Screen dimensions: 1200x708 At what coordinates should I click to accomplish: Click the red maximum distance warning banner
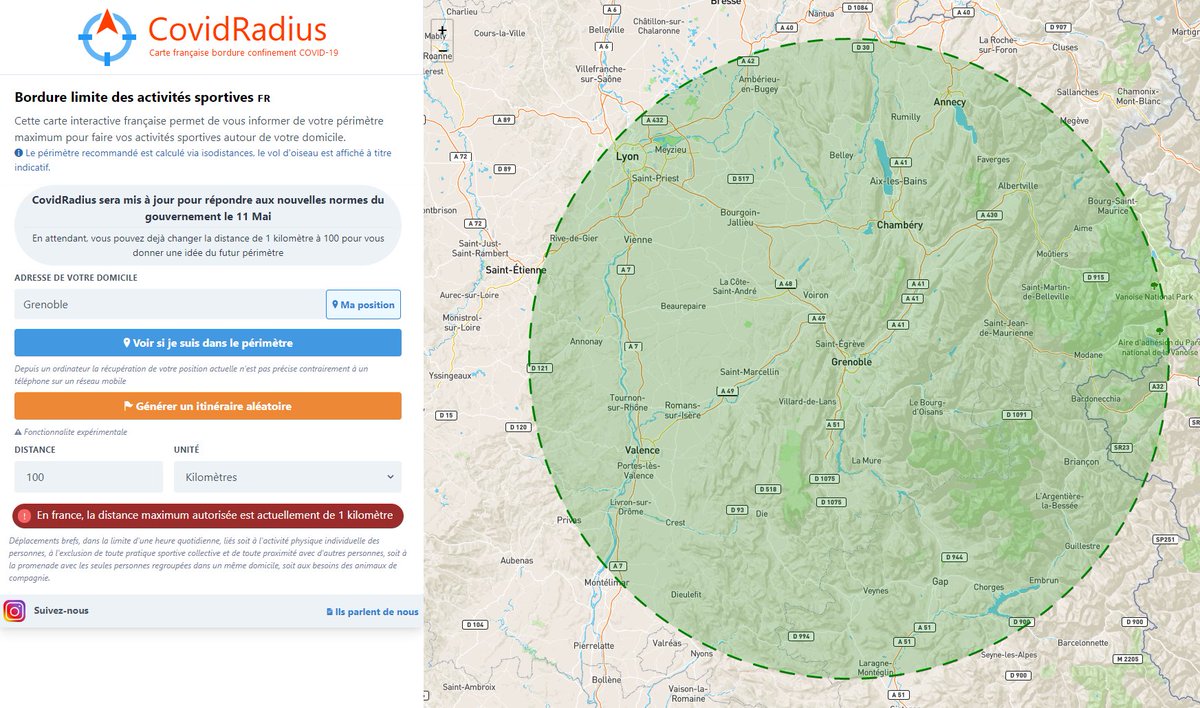pos(208,515)
